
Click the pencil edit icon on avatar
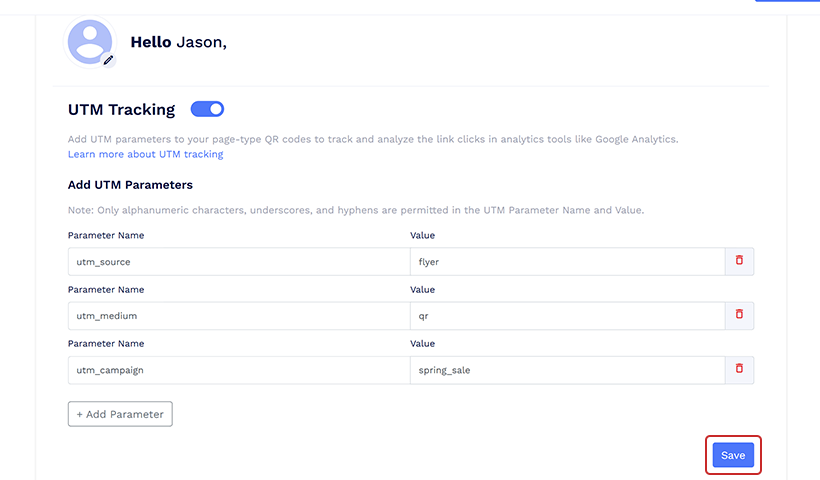pyautogui.click(x=108, y=60)
